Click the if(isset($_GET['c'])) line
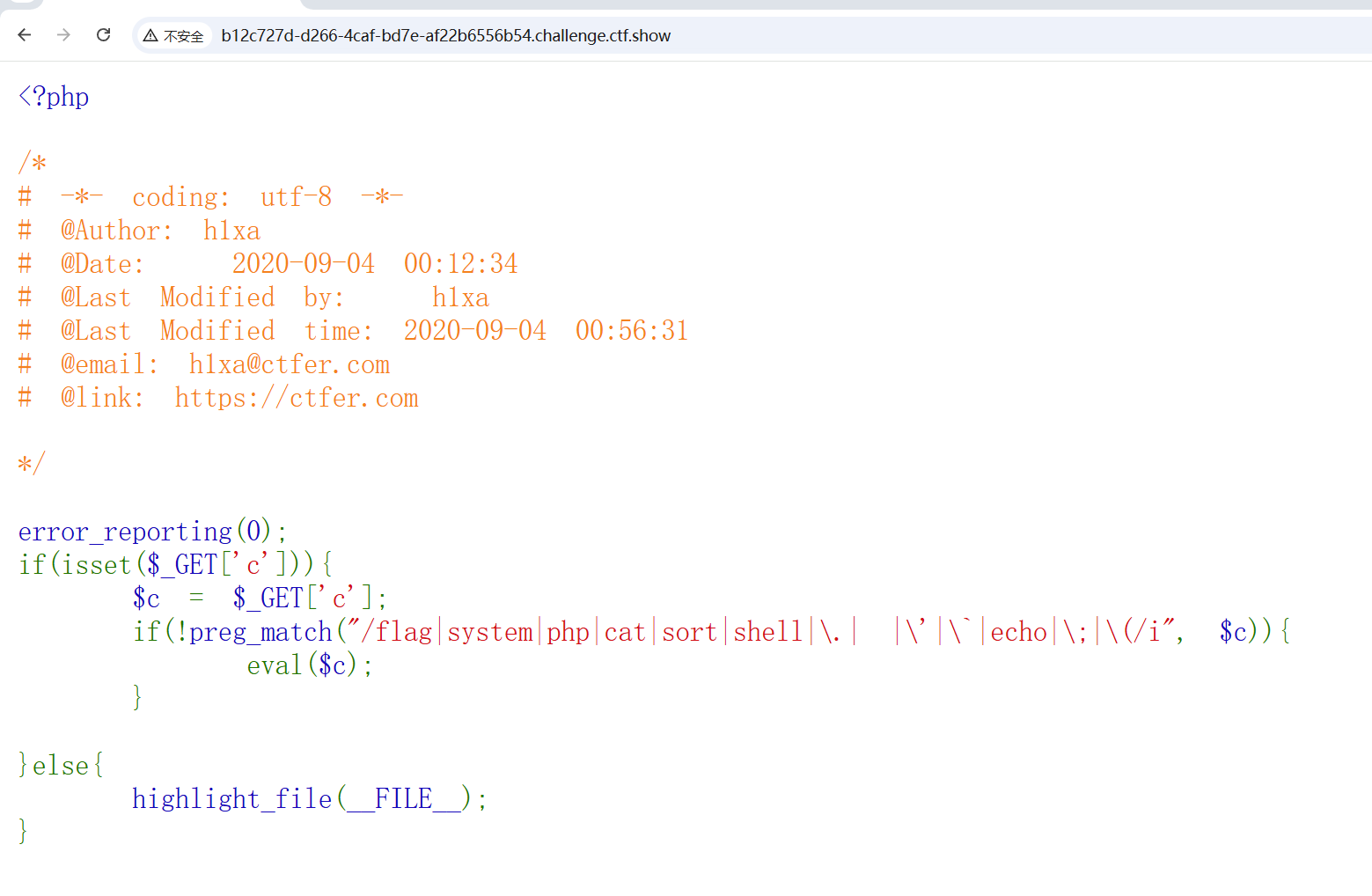 coord(174,564)
